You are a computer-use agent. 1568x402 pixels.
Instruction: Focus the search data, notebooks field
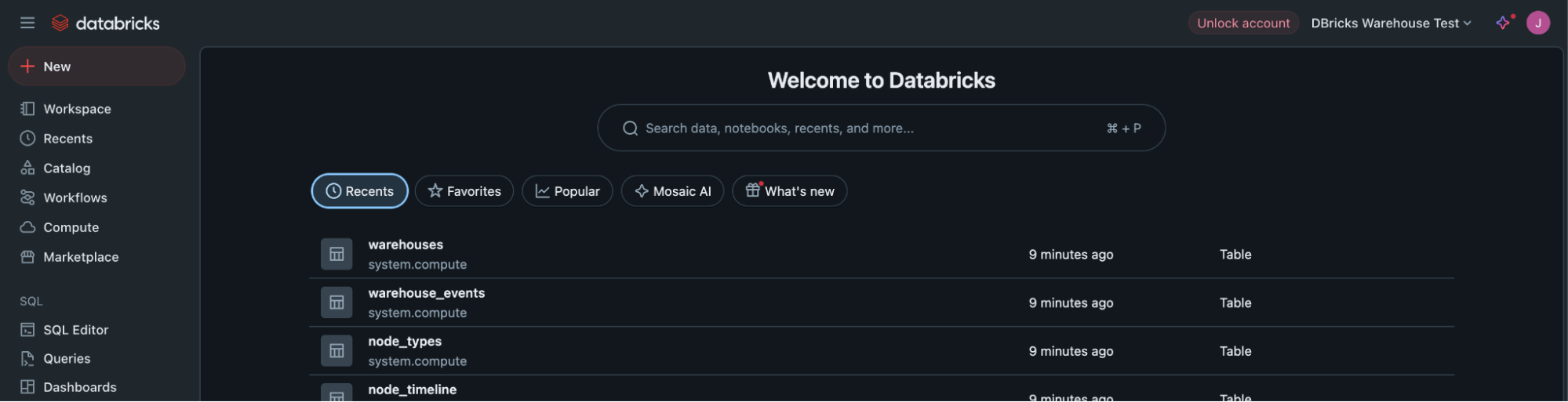click(x=881, y=128)
